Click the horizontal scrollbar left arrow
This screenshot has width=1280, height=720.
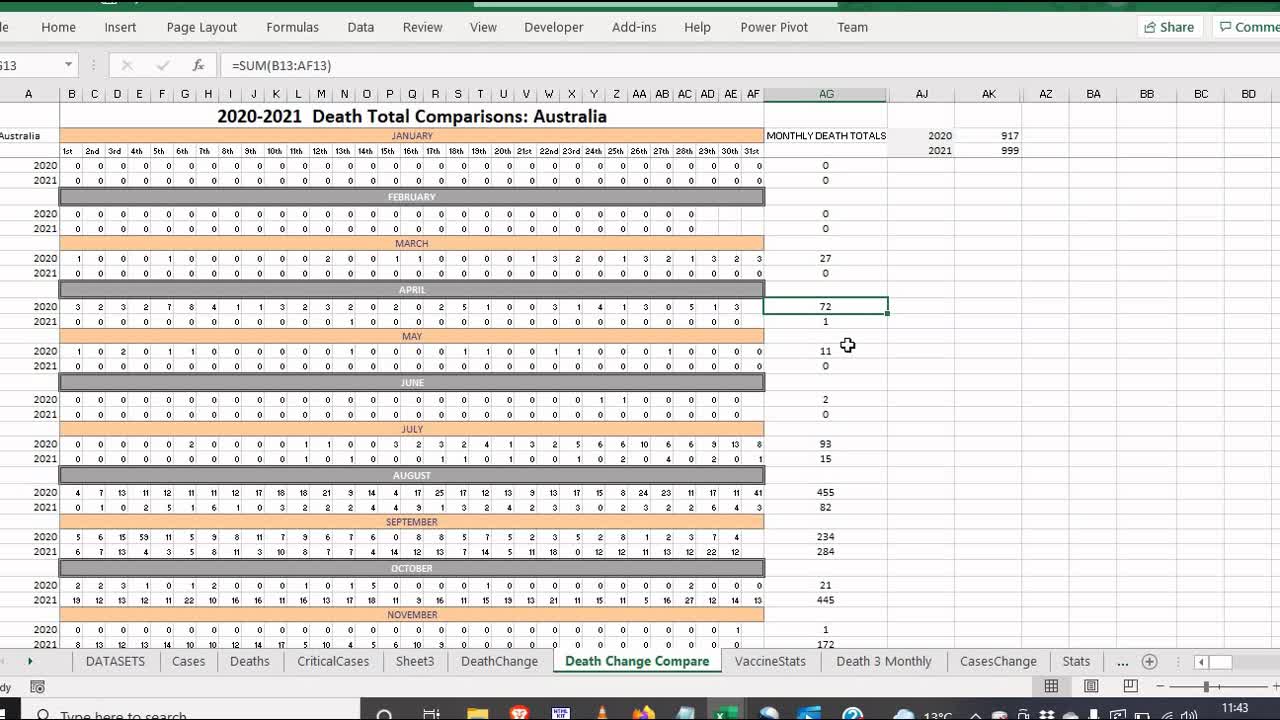coord(1201,662)
